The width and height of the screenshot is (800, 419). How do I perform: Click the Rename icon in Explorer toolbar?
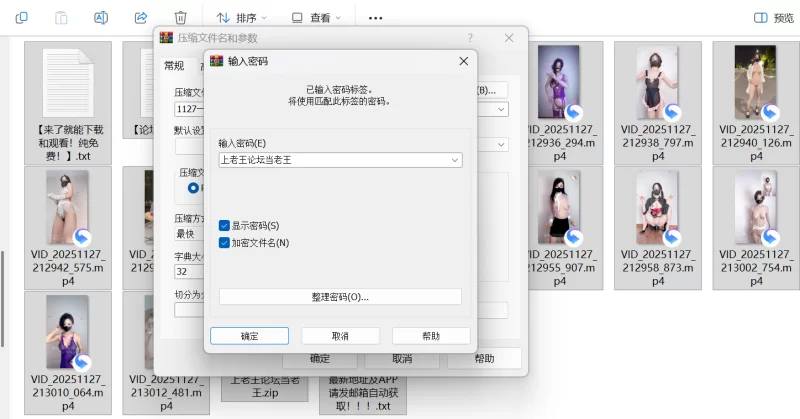click(101, 18)
